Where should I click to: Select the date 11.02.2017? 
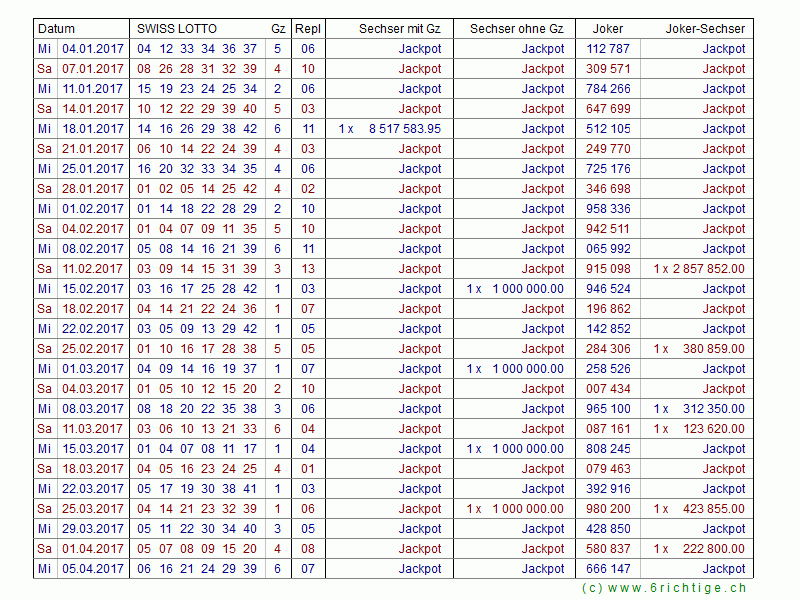click(x=93, y=269)
